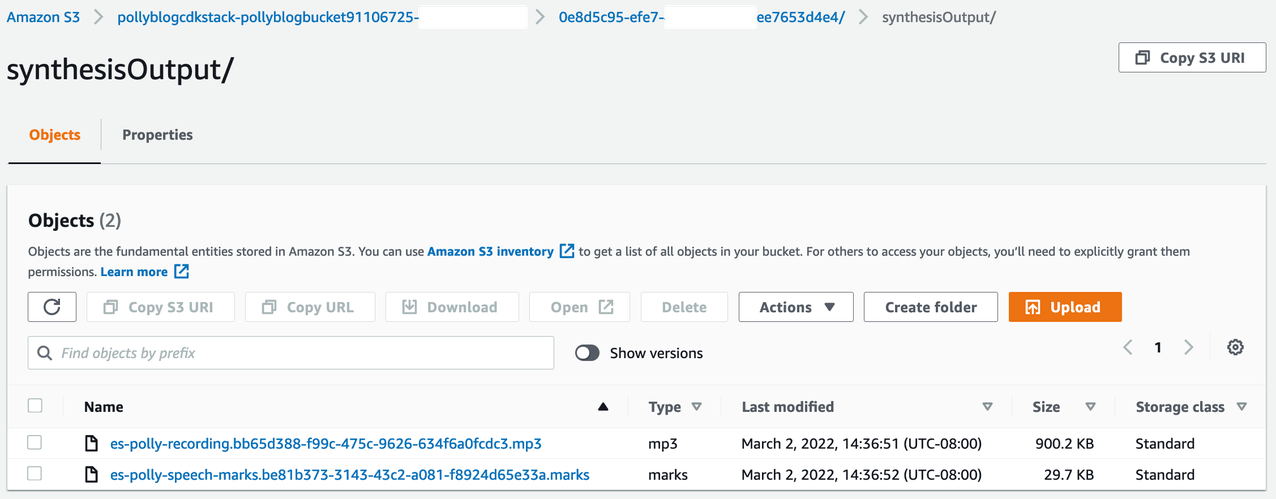Click the Create folder button
This screenshot has height=499, width=1276.
(930, 307)
